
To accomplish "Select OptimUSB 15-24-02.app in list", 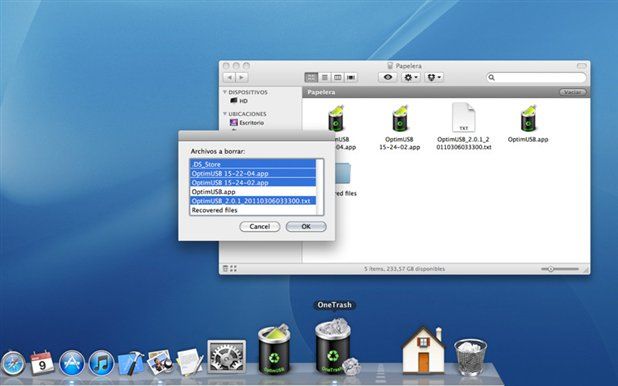I will click(x=253, y=183).
